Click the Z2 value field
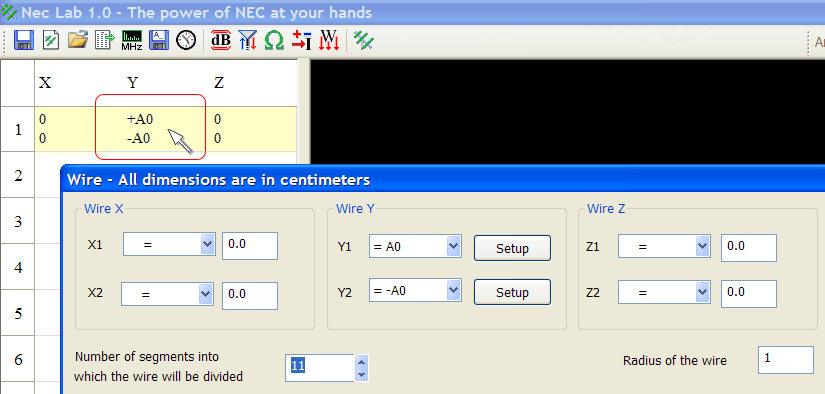The image size is (825, 394). [749, 294]
